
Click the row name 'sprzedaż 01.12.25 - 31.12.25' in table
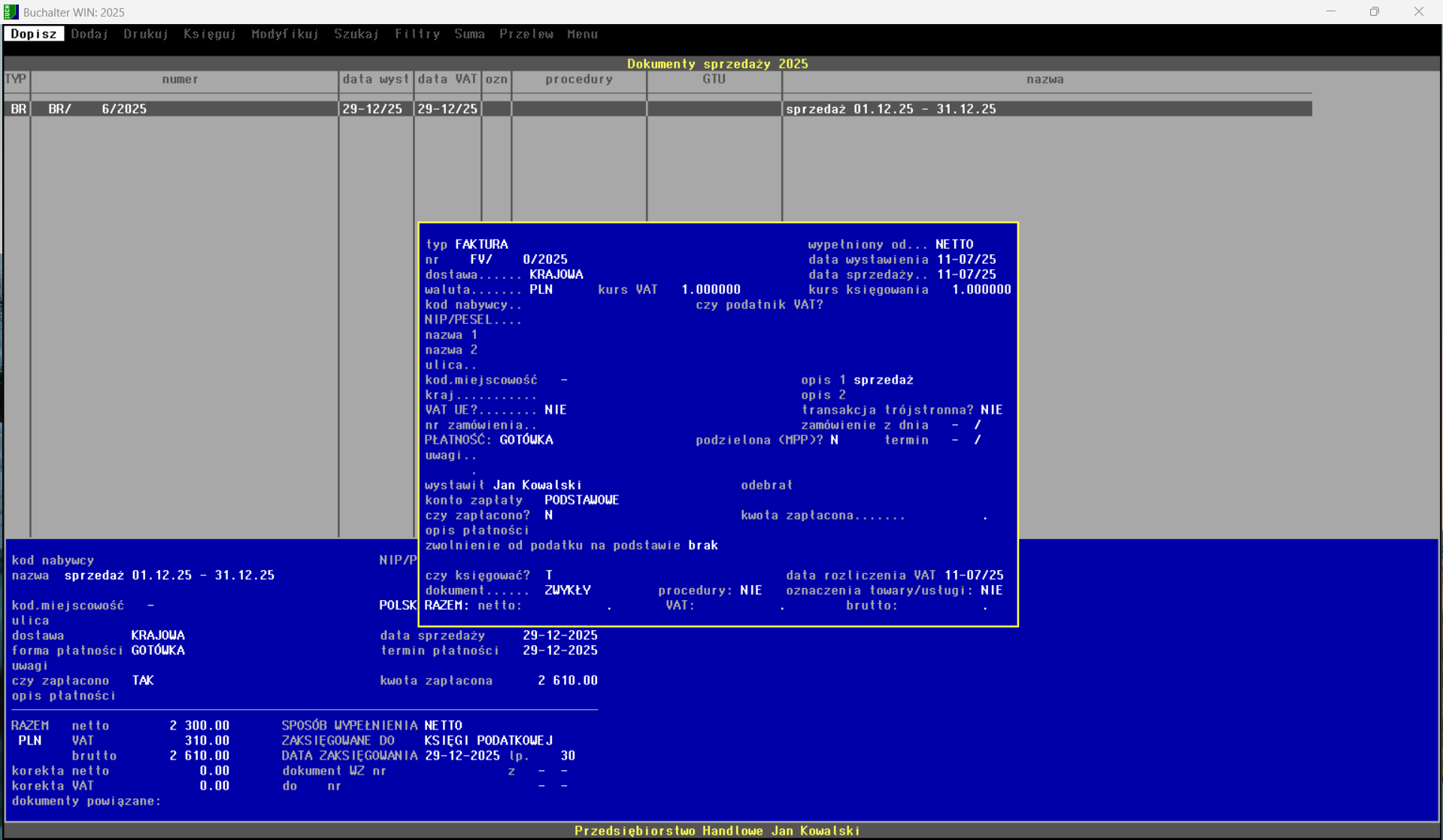(891, 109)
